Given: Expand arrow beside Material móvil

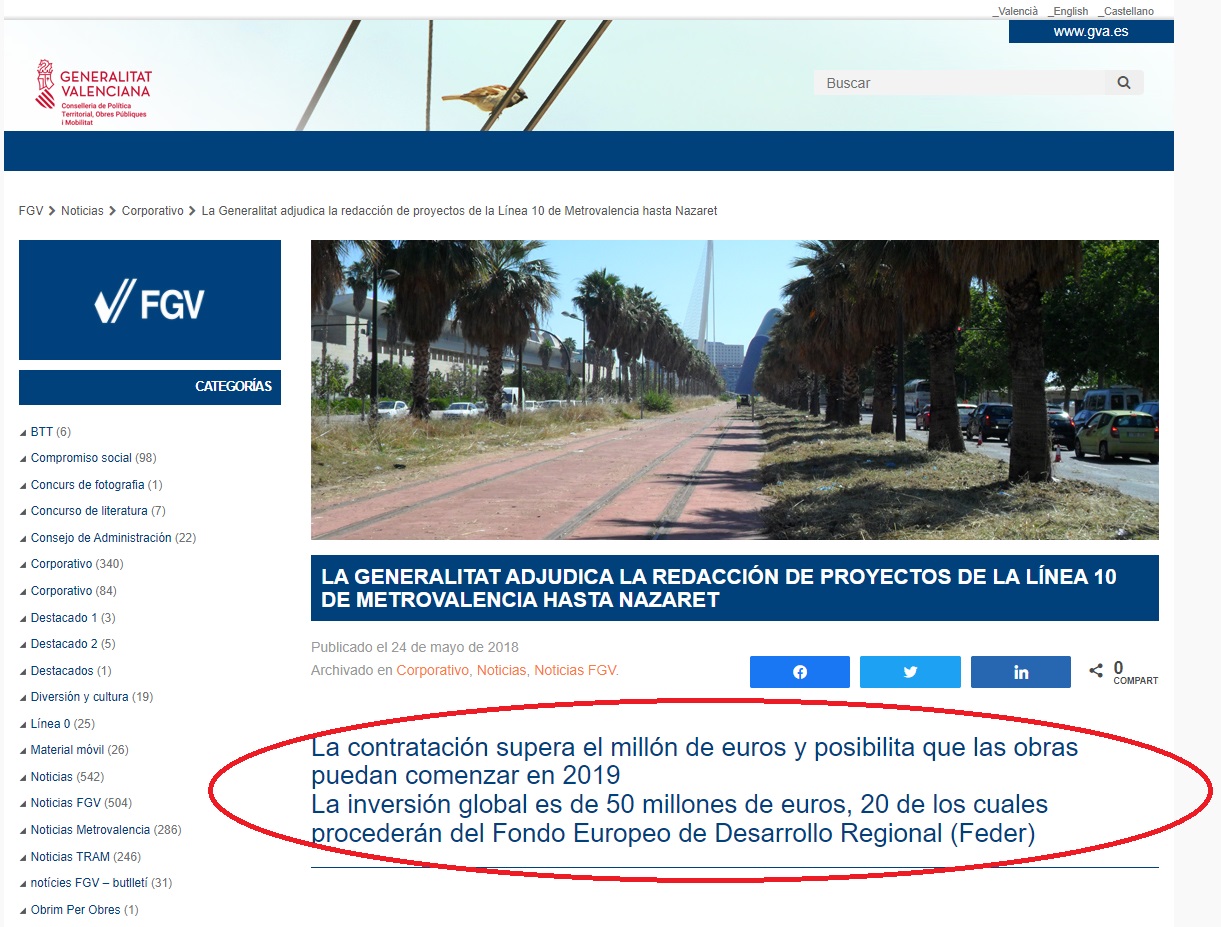Looking at the screenshot, I should coord(23,751).
